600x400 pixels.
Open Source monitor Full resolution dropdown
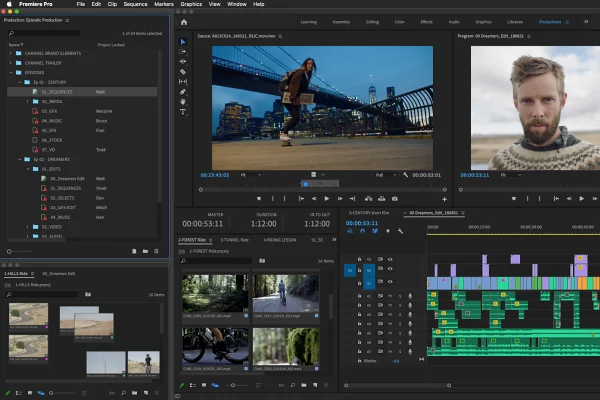point(385,175)
